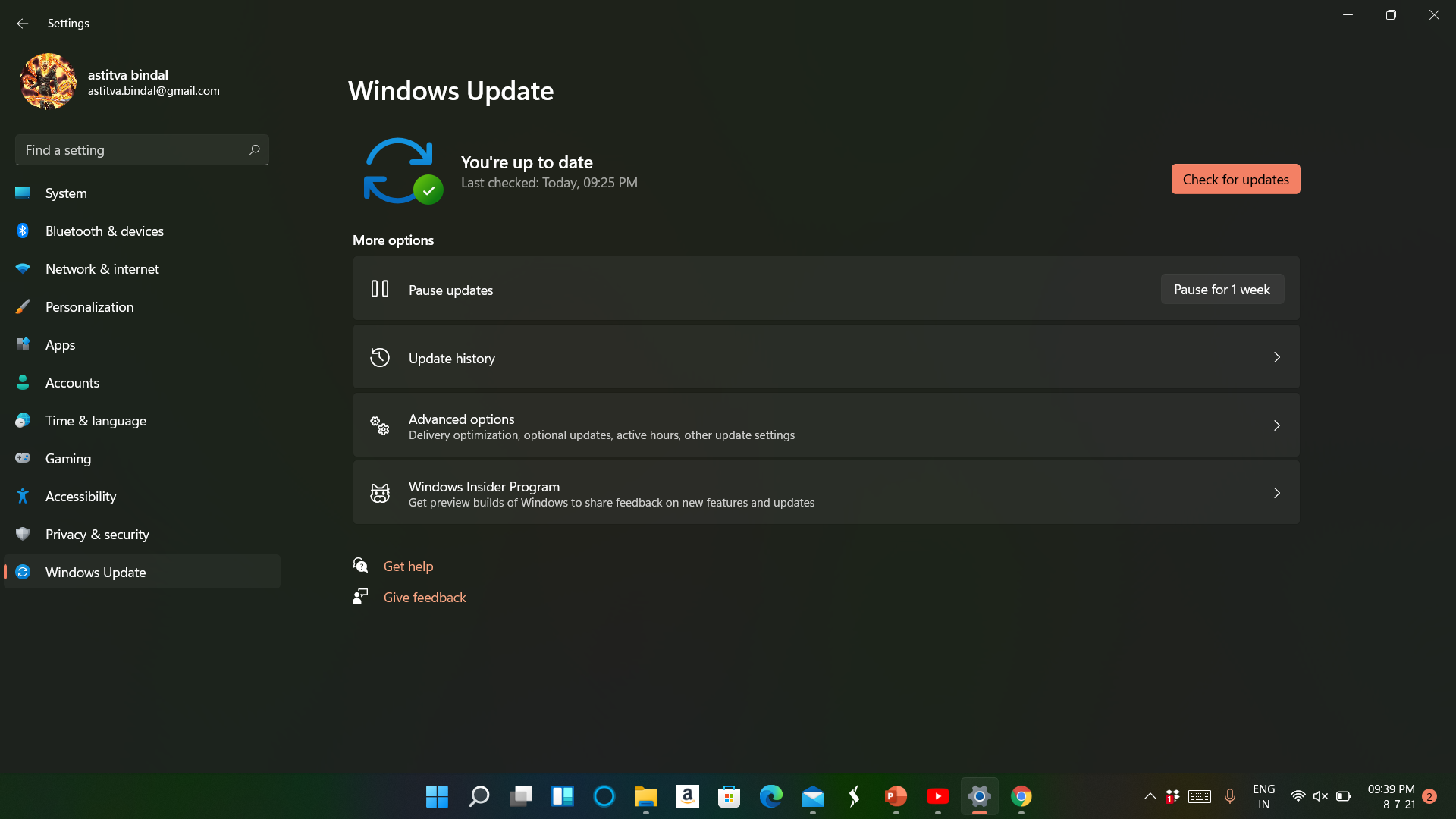
Task: Open the Windows Start menu
Action: (x=437, y=796)
